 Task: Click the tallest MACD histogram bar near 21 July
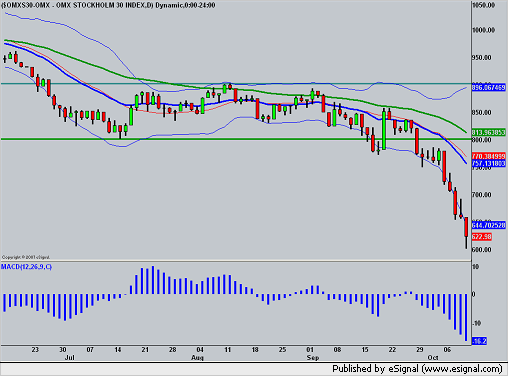pyautogui.click(x=153, y=280)
